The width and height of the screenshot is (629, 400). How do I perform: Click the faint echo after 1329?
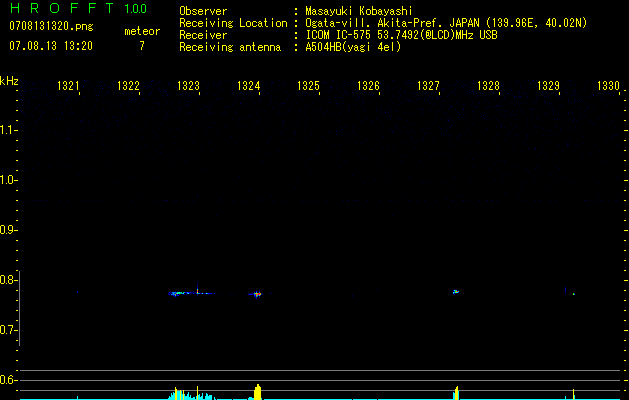pyautogui.click(x=574, y=294)
